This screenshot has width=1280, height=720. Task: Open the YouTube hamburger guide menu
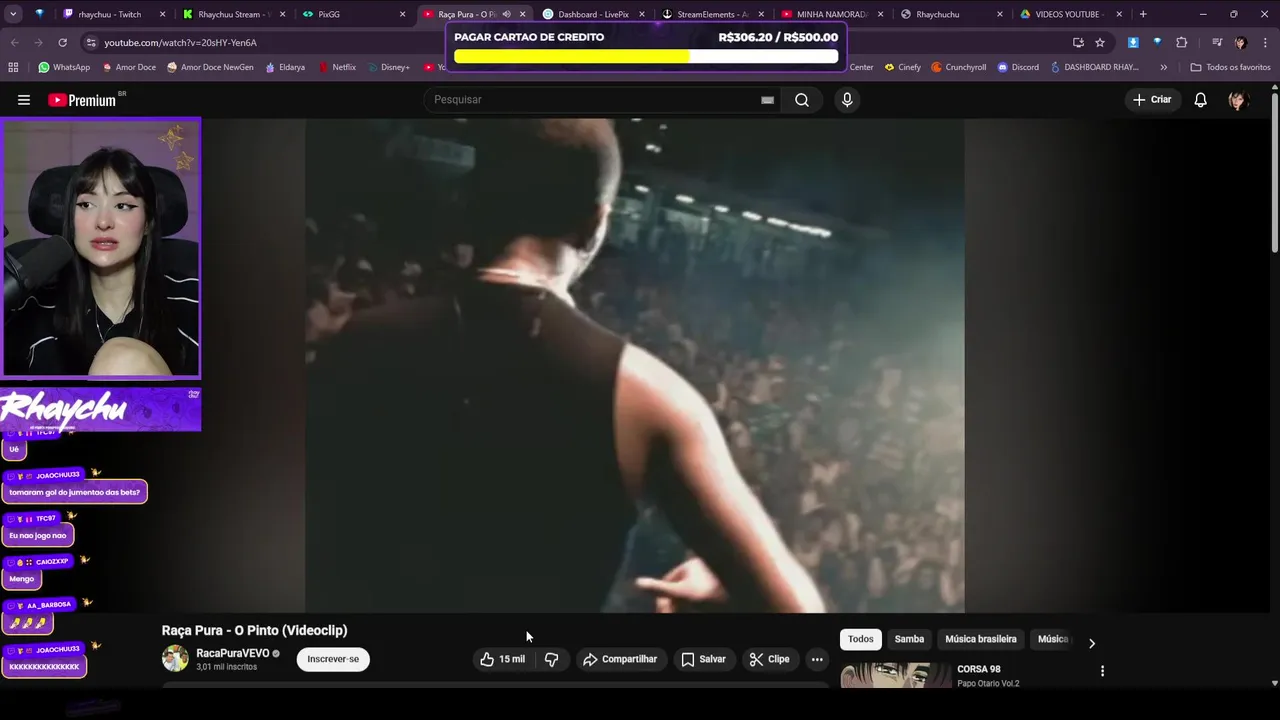(x=24, y=100)
